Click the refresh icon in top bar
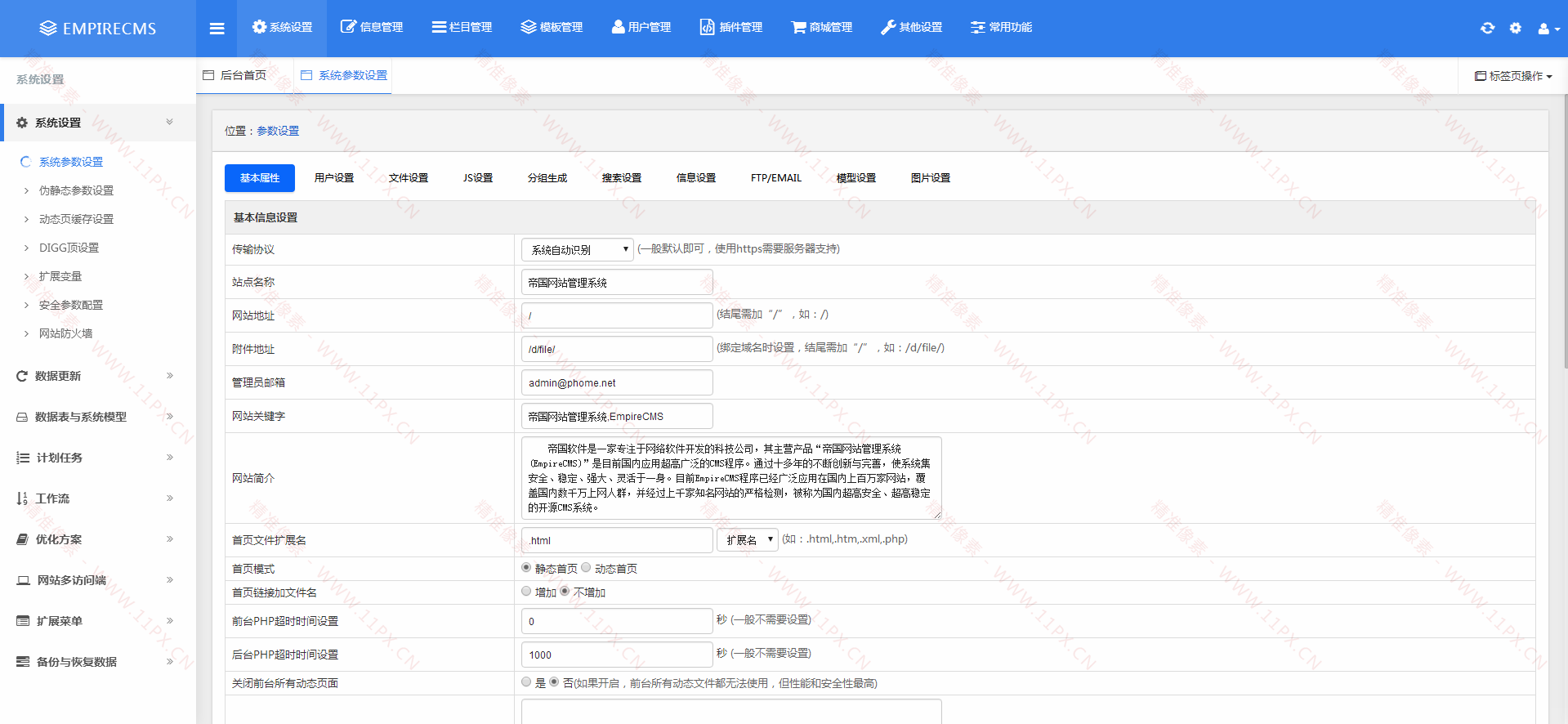1568x724 pixels. point(1487,28)
